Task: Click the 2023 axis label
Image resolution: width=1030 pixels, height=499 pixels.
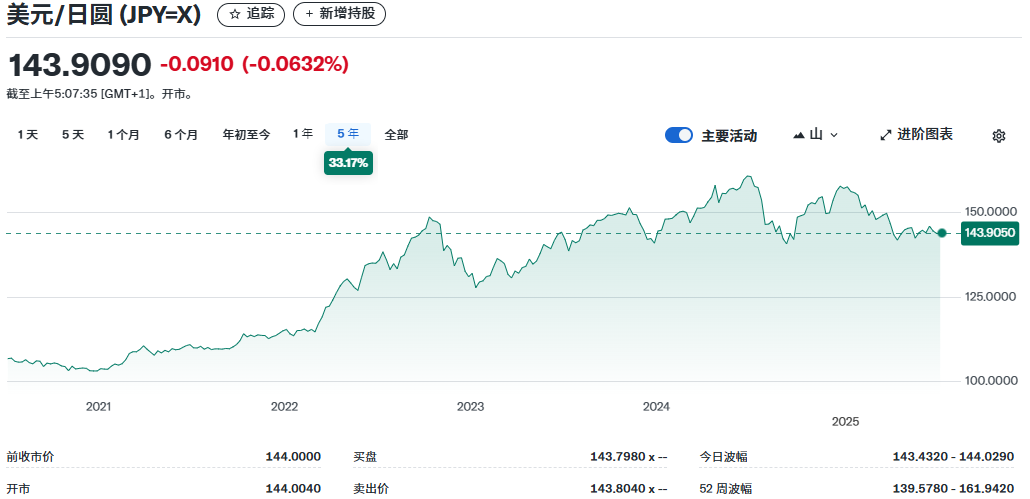Action: pos(470,407)
